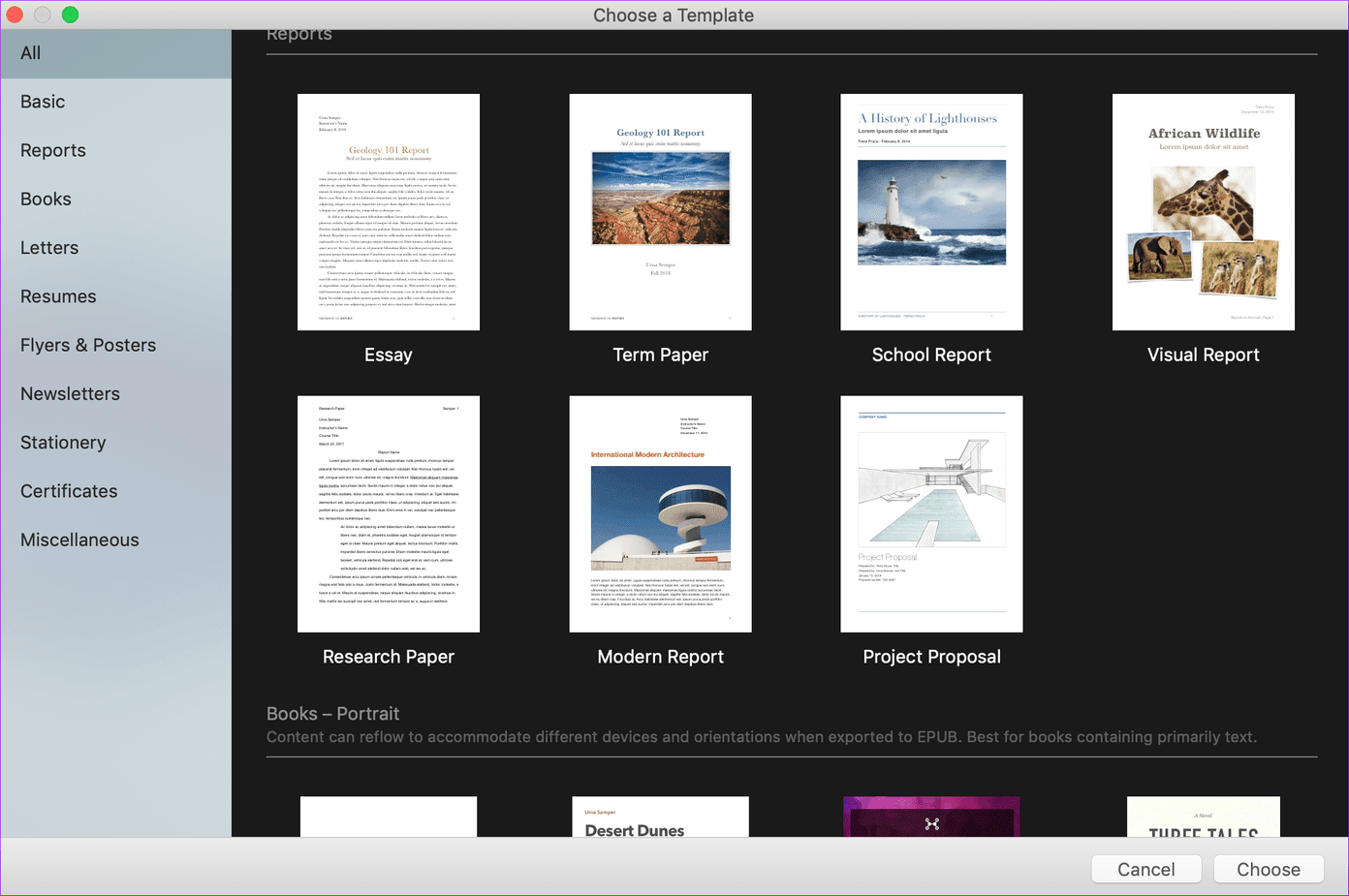
Task: Select the Project Proposal template thumbnail
Action: tap(932, 514)
